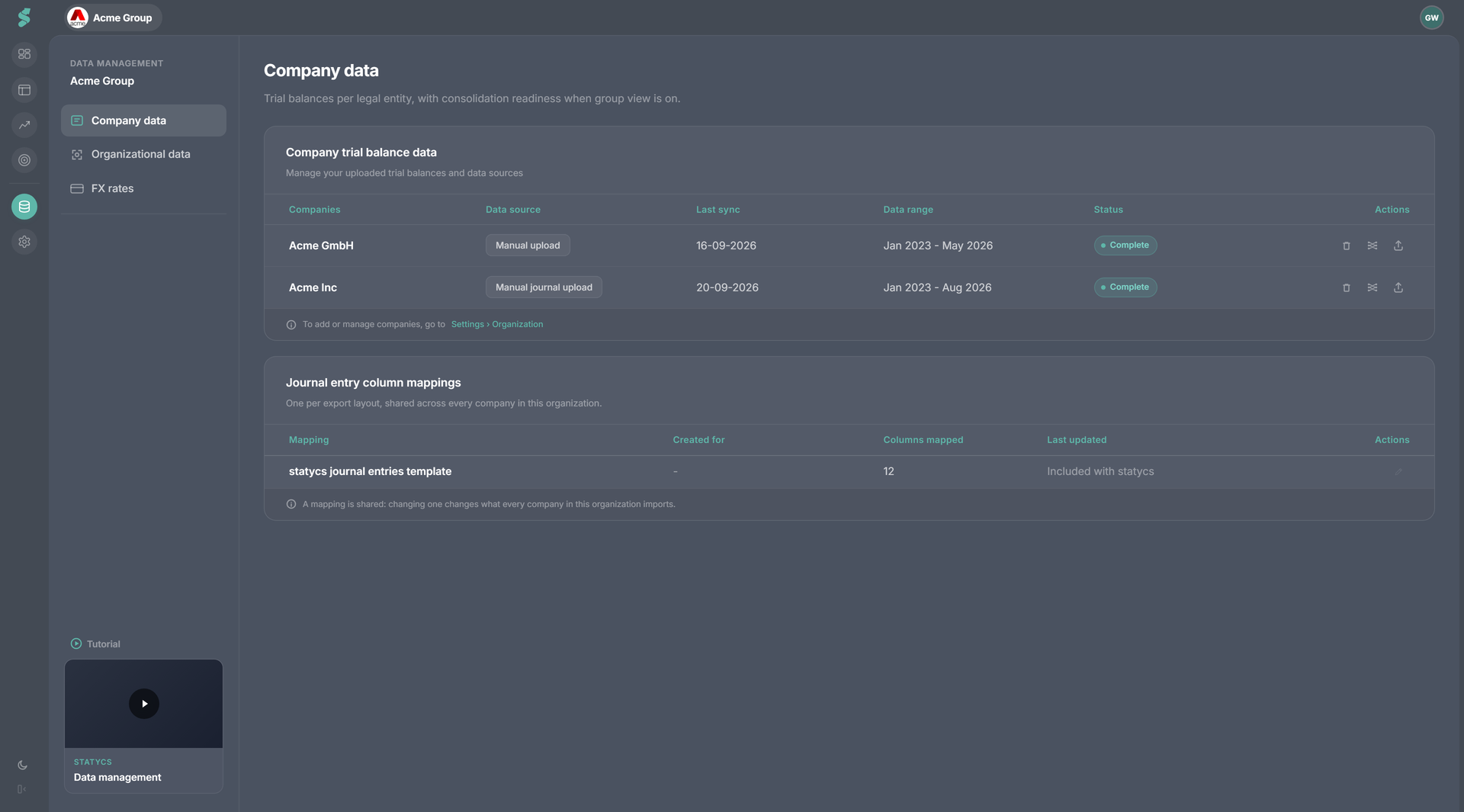
Task: Open the mapping icon for Acme GmbH
Action: tap(1372, 246)
